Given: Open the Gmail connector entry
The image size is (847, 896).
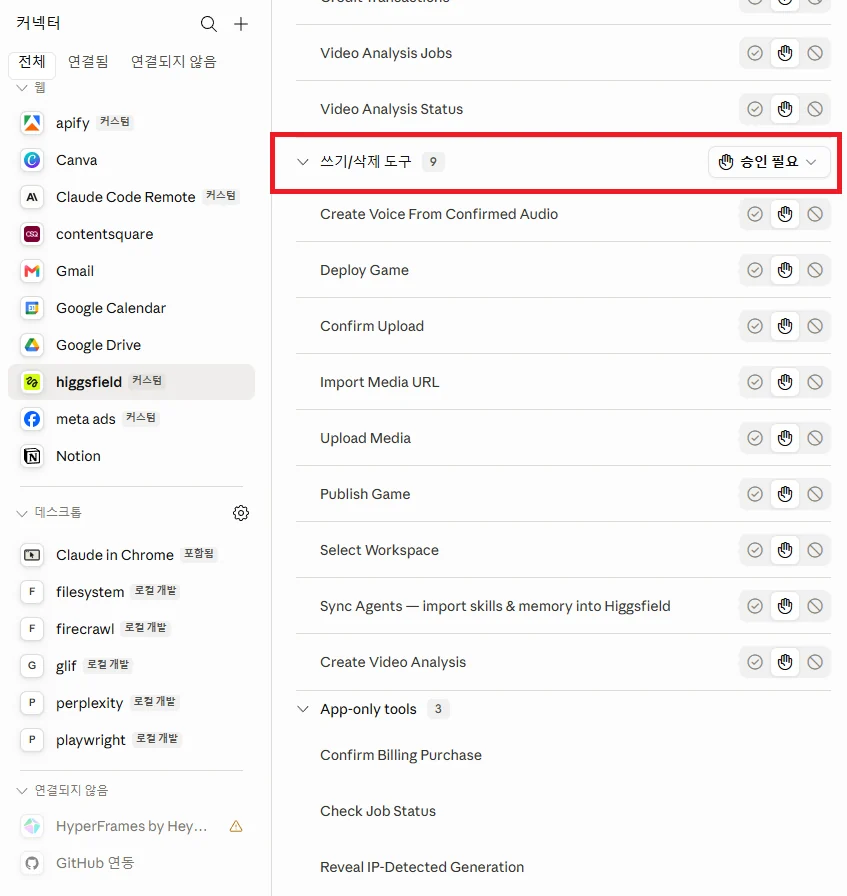Looking at the screenshot, I should tap(131, 271).
